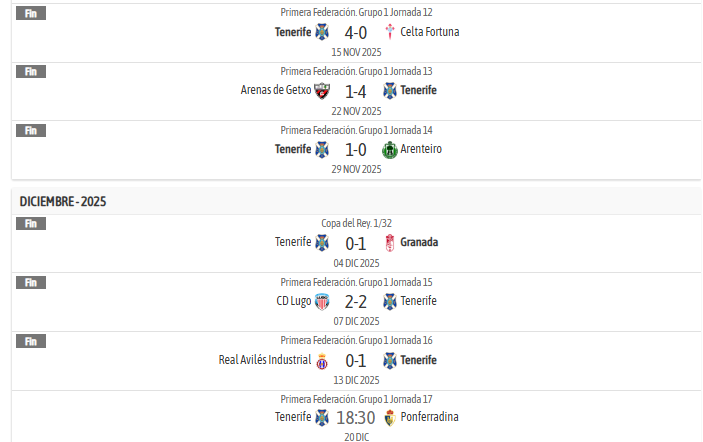
Task: Open the 4-0 Tenerife vs Celta Fortuna result
Action: pos(355,32)
